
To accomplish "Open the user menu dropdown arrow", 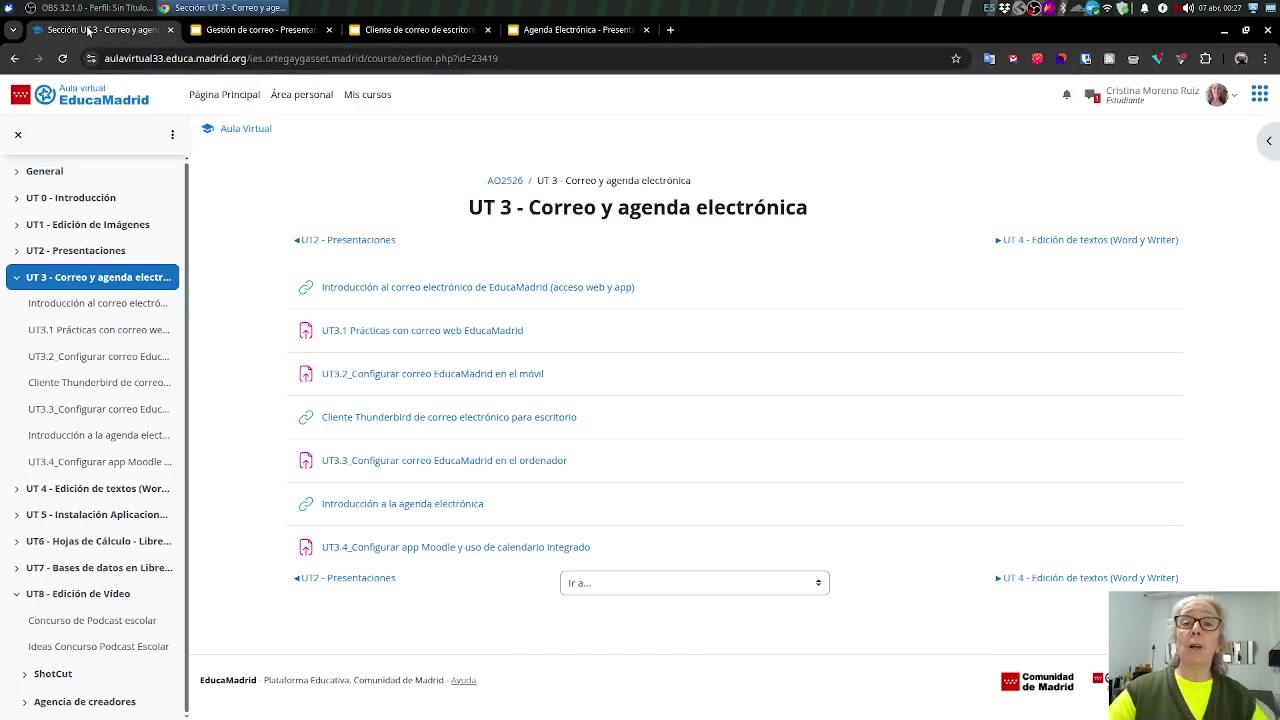I will pyautogui.click(x=1235, y=96).
